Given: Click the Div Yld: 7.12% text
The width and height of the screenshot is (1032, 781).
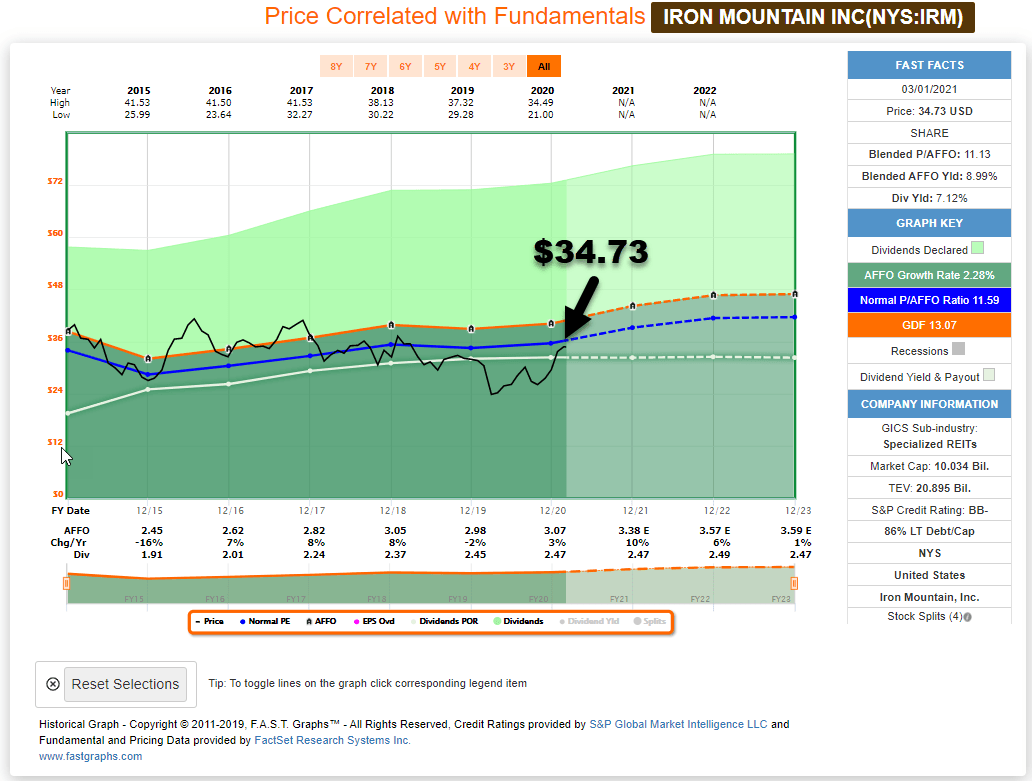Looking at the screenshot, I should point(929,198).
